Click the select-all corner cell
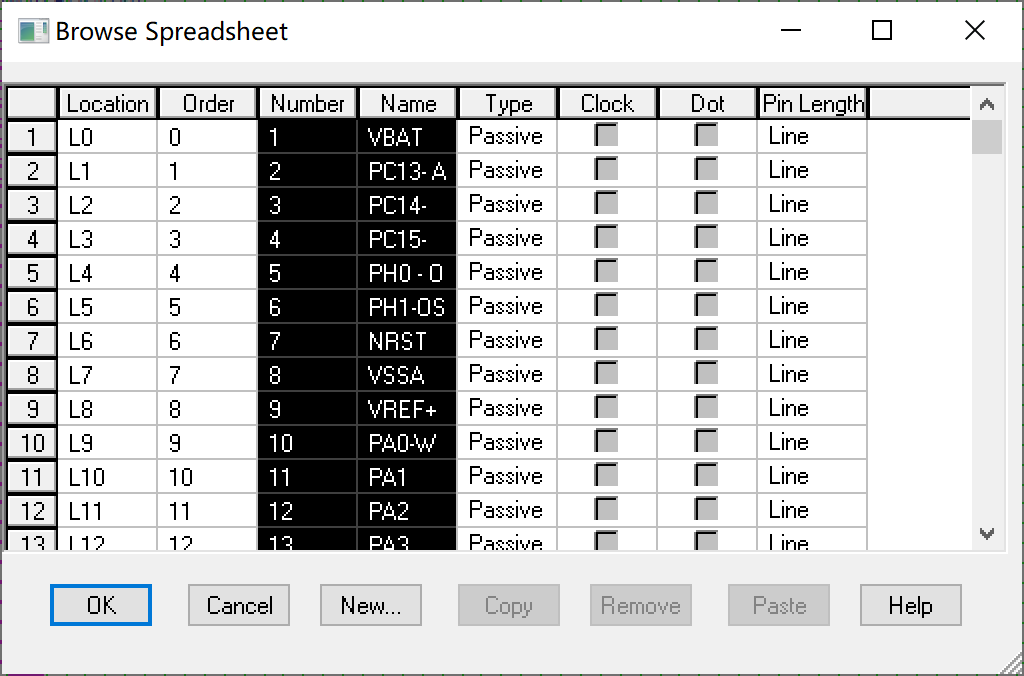 point(32,103)
